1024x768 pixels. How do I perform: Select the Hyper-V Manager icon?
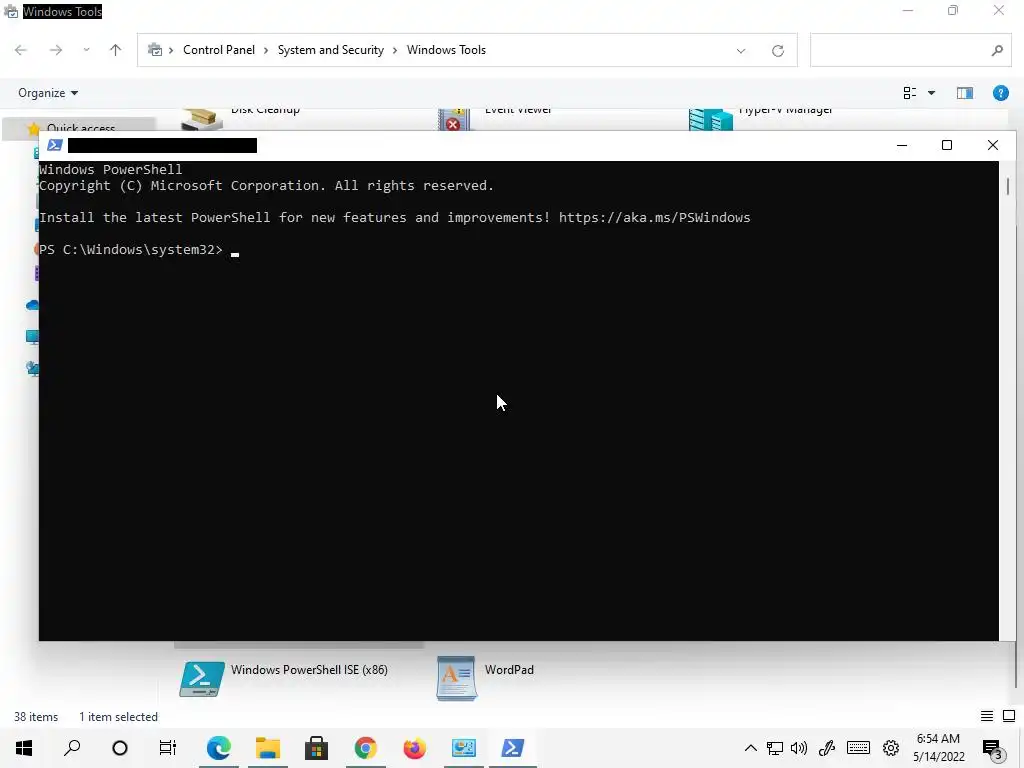click(x=711, y=120)
